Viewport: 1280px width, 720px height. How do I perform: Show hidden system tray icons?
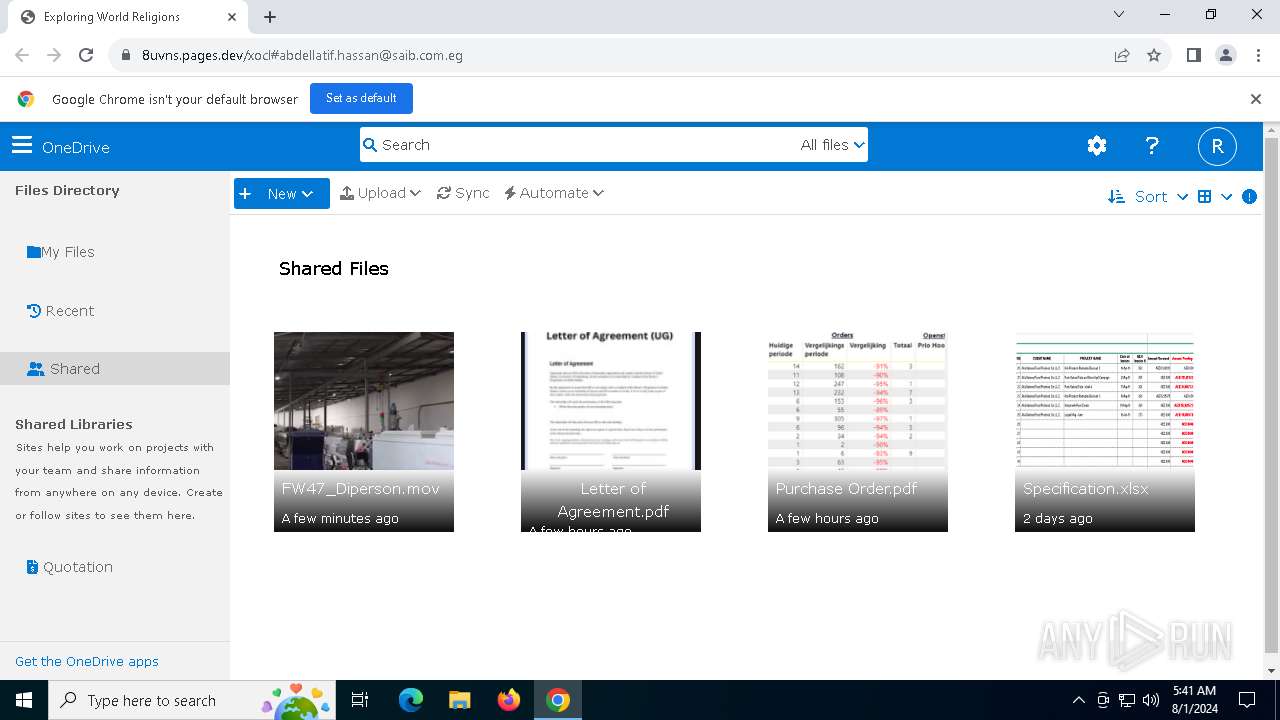click(x=1078, y=700)
